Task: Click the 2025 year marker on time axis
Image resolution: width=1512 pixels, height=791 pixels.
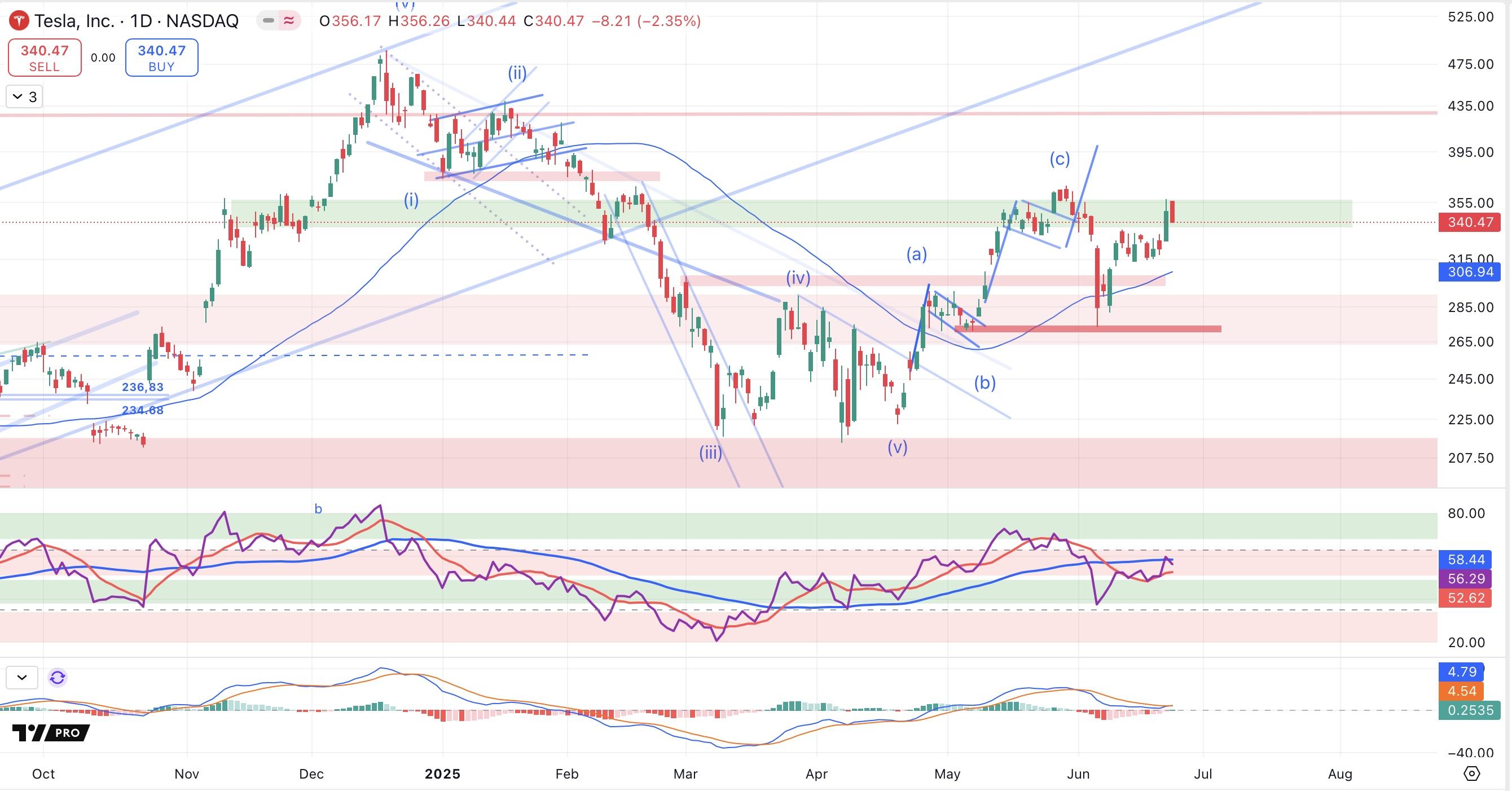Action: tap(442, 774)
